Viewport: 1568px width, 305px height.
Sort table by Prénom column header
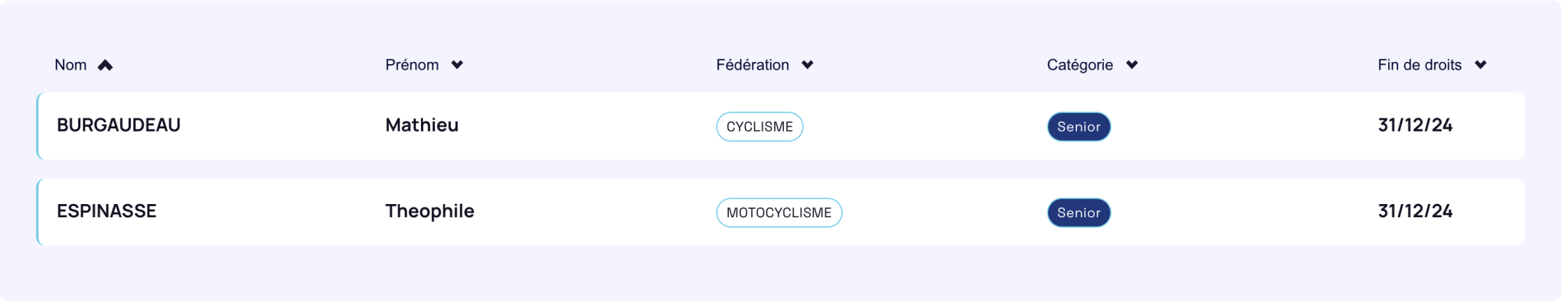[x=412, y=65]
